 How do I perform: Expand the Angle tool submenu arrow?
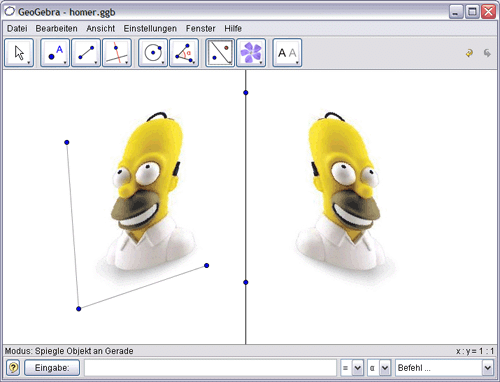[x=194, y=62]
